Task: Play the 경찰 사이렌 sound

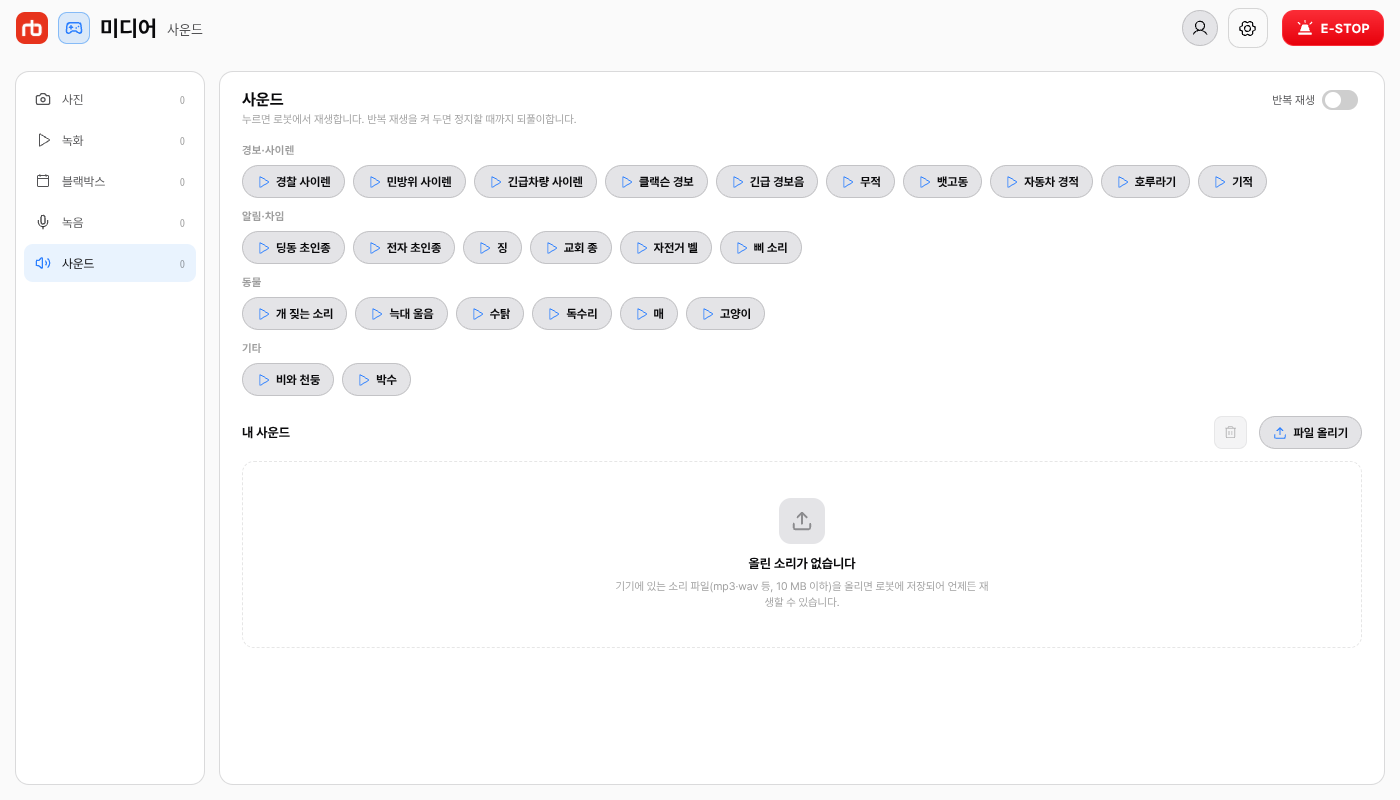Action: 294,182
